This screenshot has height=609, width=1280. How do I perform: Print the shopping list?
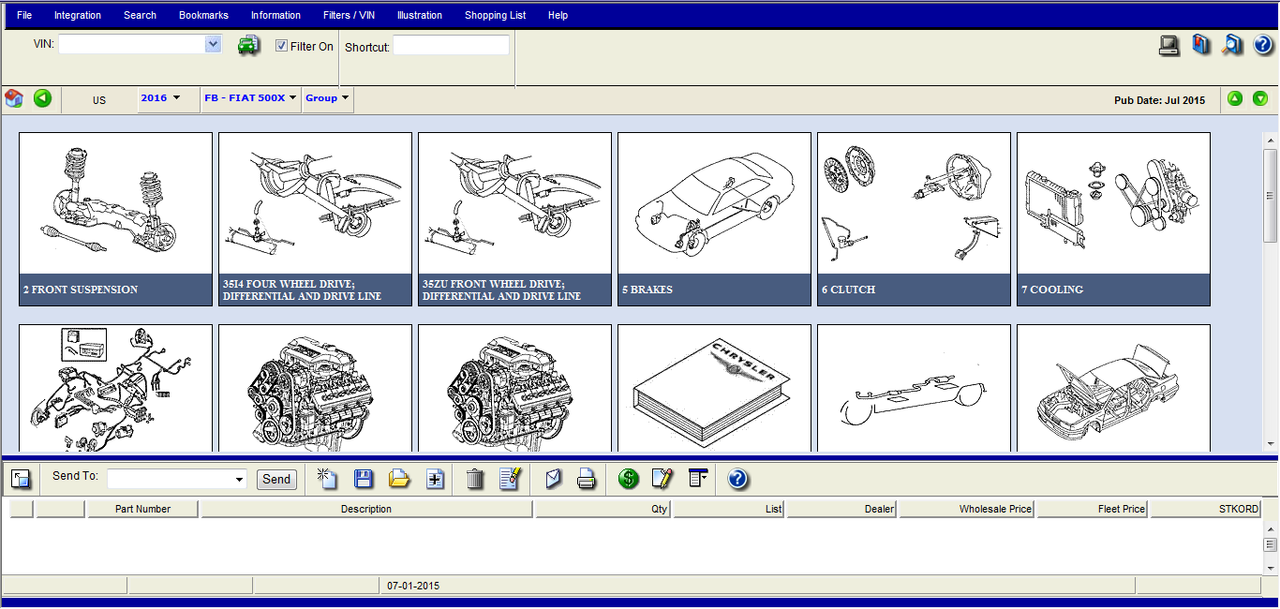[x=587, y=479]
